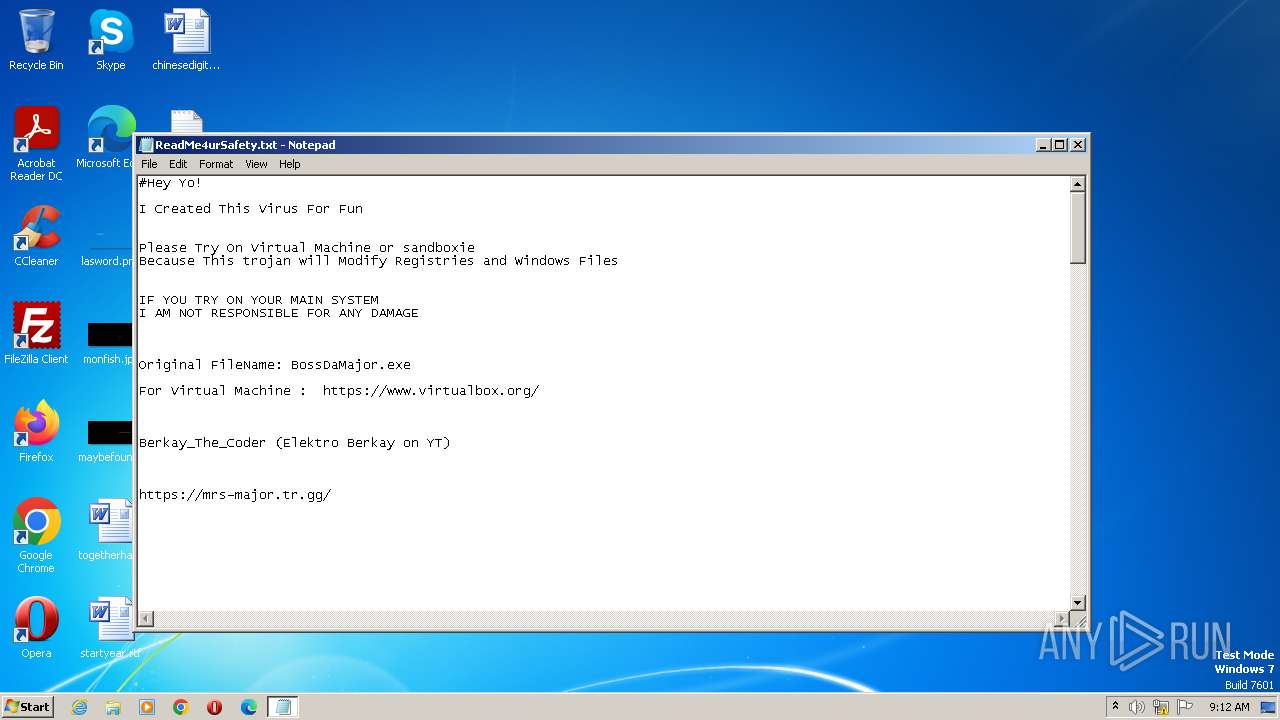
Task: Click the vertical scrollbar thumb
Action: click(1078, 228)
